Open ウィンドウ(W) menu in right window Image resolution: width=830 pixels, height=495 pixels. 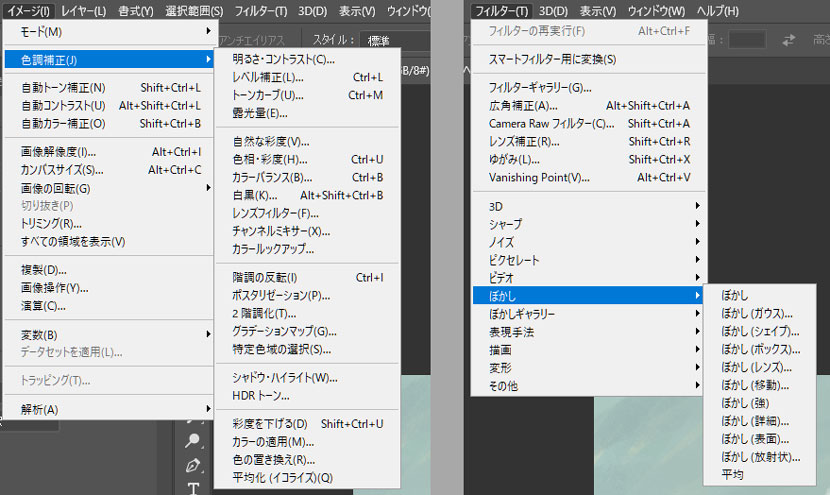coord(656,11)
